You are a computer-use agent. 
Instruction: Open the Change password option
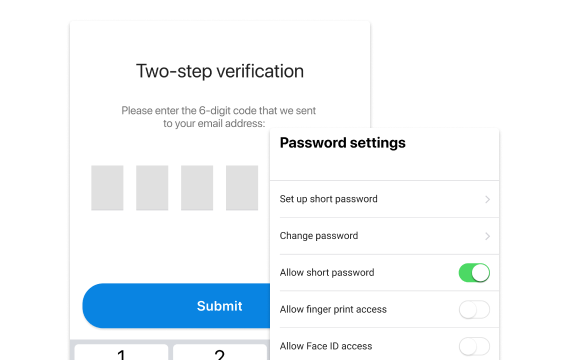click(x=385, y=236)
